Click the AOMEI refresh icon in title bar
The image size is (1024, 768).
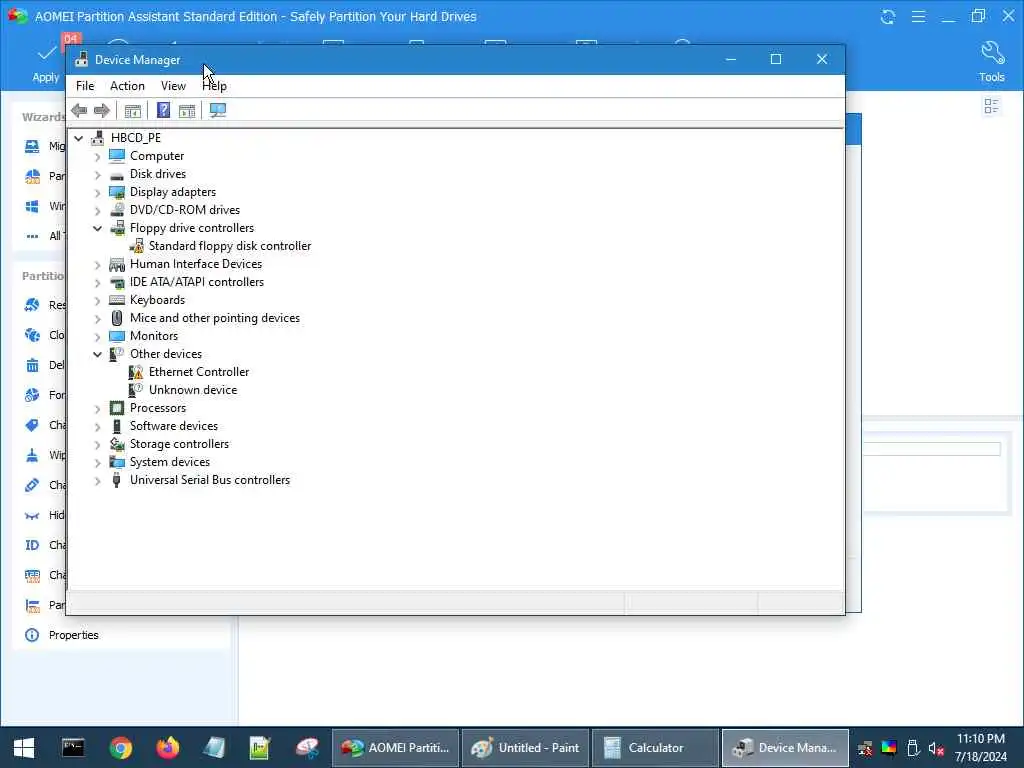click(x=888, y=16)
